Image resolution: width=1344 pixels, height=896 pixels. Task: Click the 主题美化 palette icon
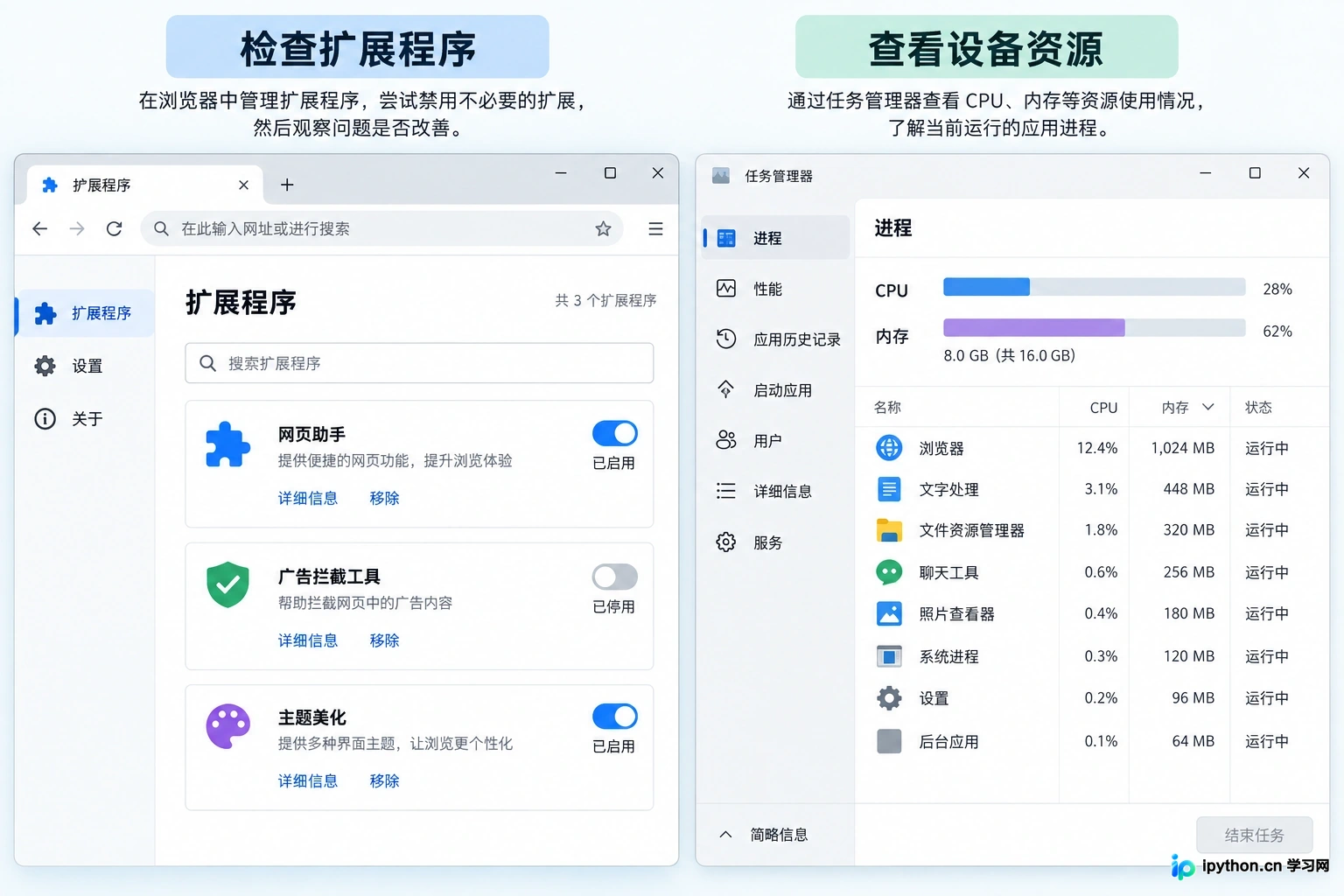pyautogui.click(x=227, y=726)
